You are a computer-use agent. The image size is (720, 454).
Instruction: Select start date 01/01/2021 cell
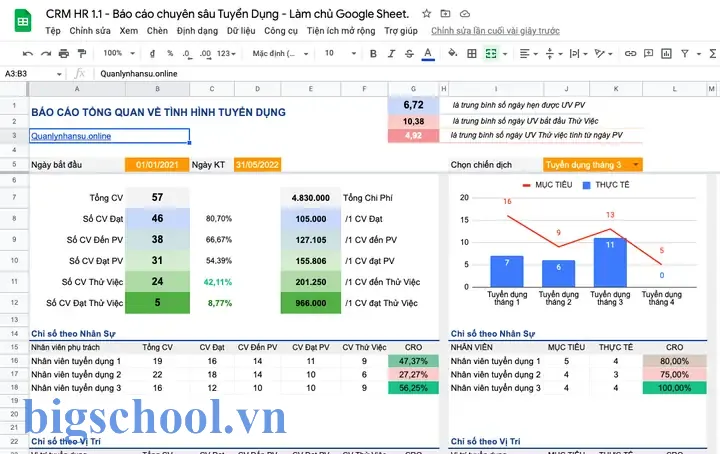(x=157, y=165)
